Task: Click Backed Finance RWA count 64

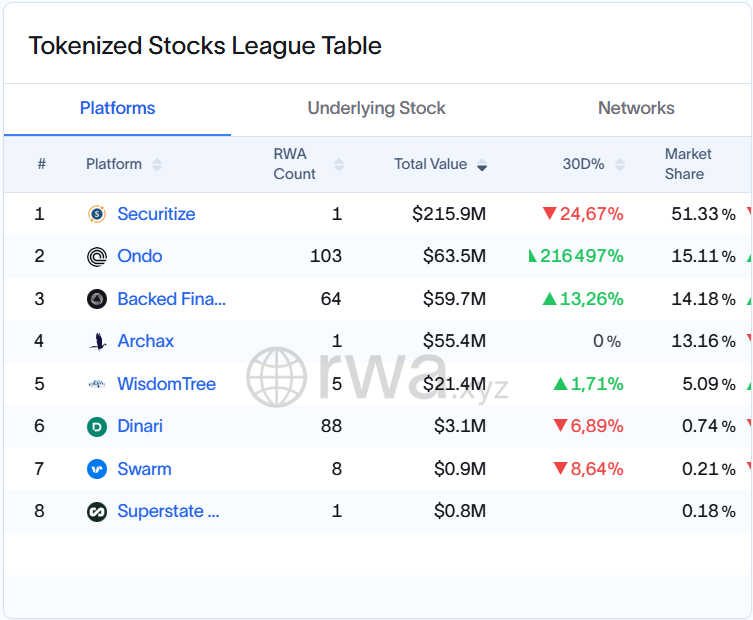Action: pos(331,299)
